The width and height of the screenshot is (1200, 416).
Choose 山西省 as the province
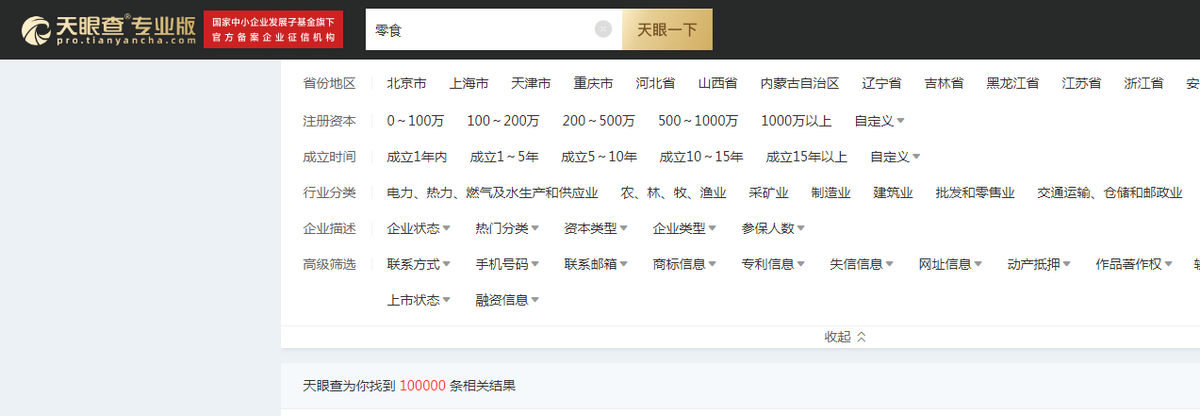click(718, 84)
